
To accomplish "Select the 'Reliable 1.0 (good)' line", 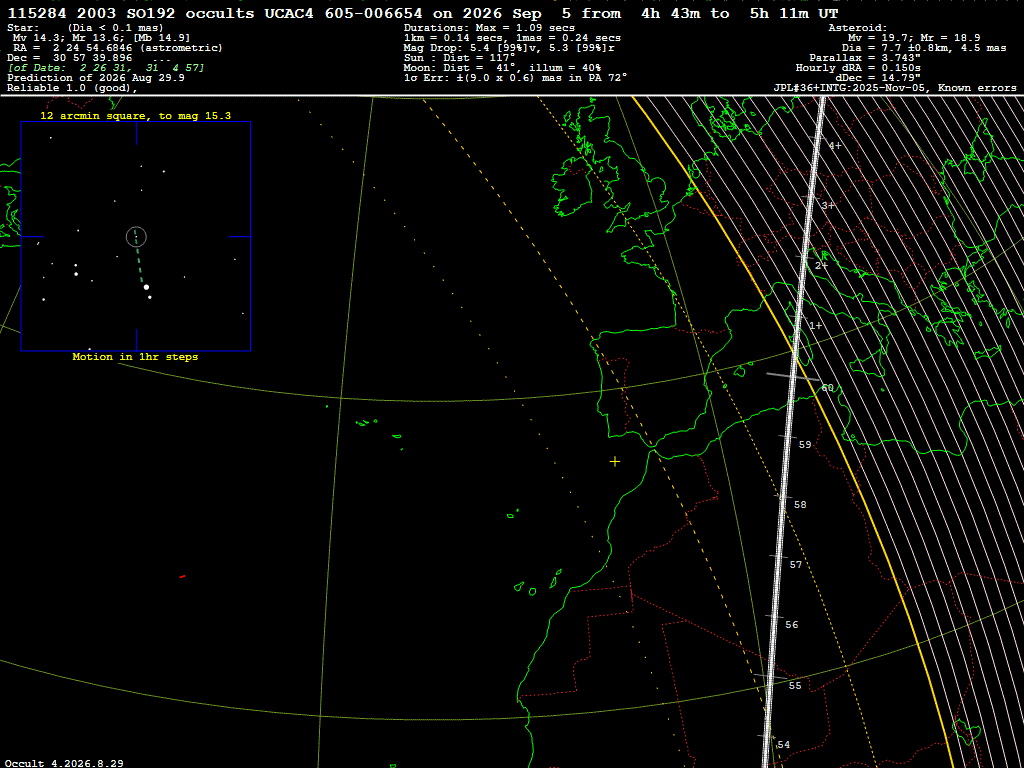I will pyautogui.click(x=72, y=88).
